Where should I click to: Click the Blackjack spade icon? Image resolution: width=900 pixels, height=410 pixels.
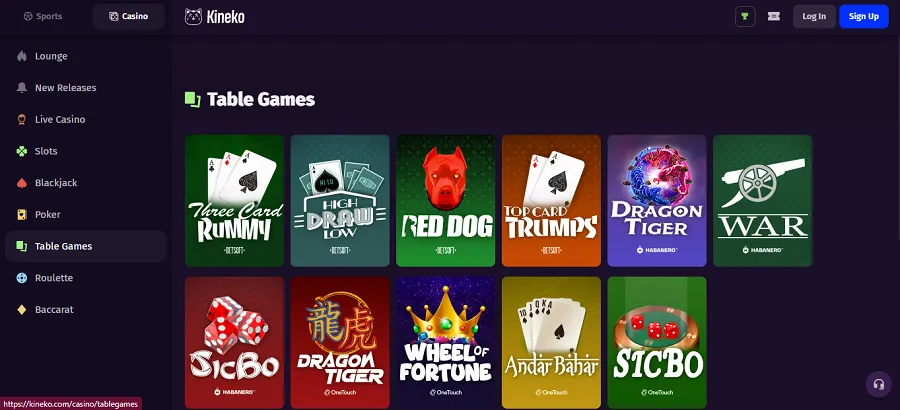point(22,183)
